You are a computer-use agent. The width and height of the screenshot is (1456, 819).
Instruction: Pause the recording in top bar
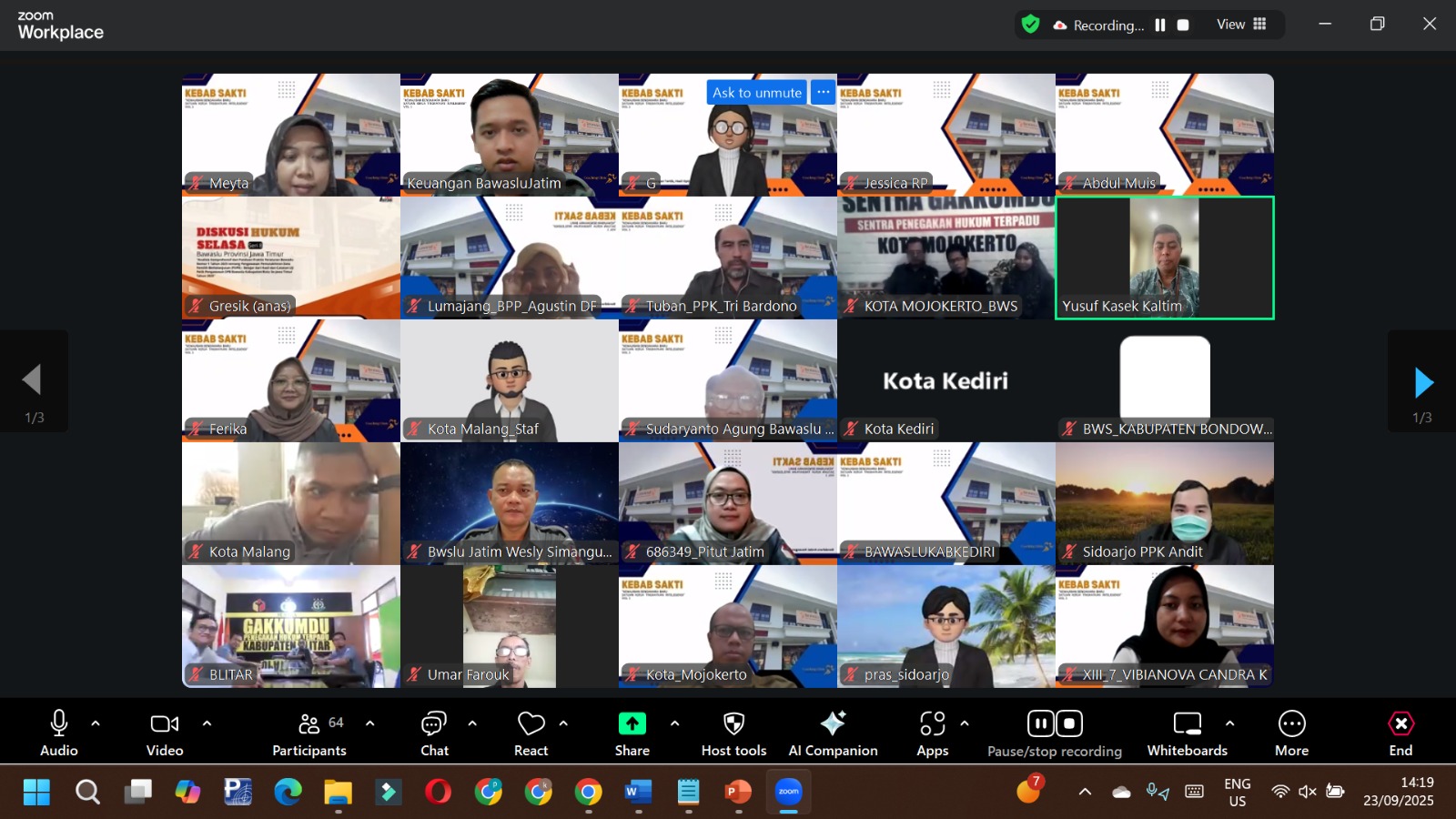(1160, 25)
